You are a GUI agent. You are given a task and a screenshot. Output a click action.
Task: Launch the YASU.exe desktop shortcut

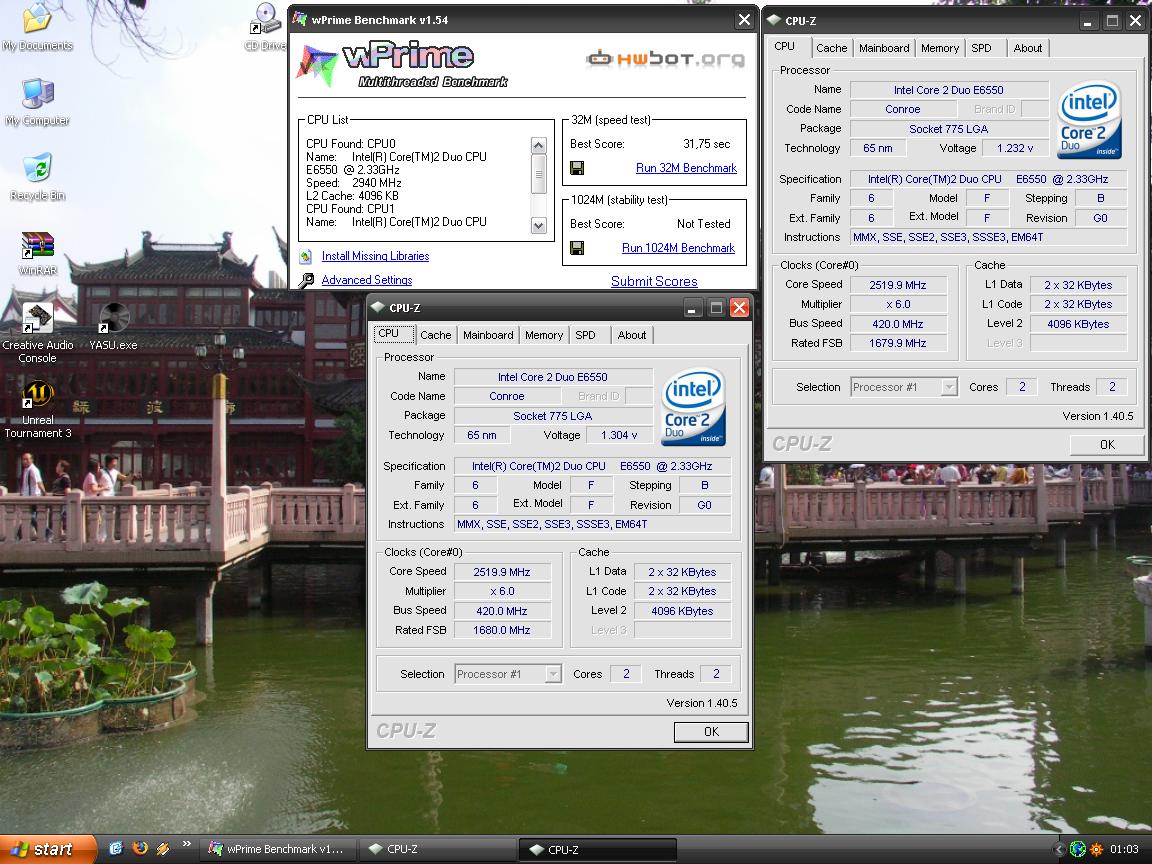[x=113, y=327]
